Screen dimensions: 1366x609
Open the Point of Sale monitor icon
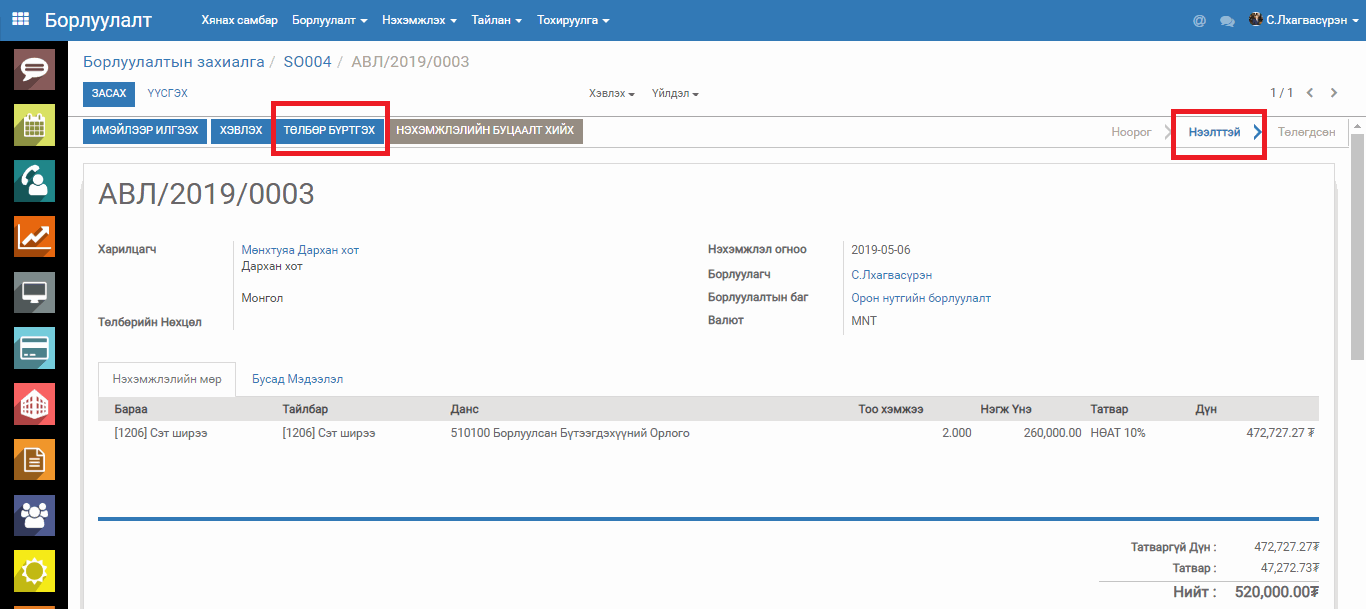pyautogui.click(x=33, y=293)
